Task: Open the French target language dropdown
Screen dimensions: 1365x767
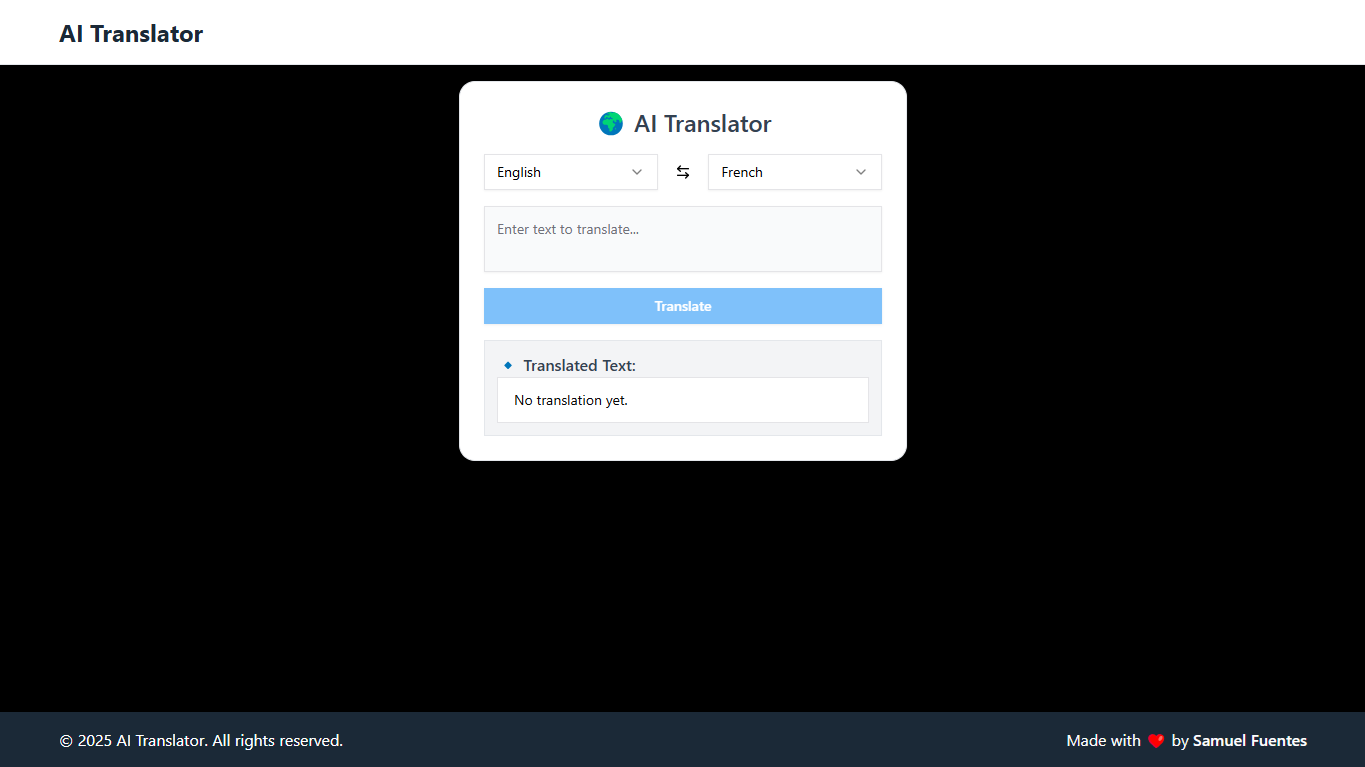Action: pos(794,172)
